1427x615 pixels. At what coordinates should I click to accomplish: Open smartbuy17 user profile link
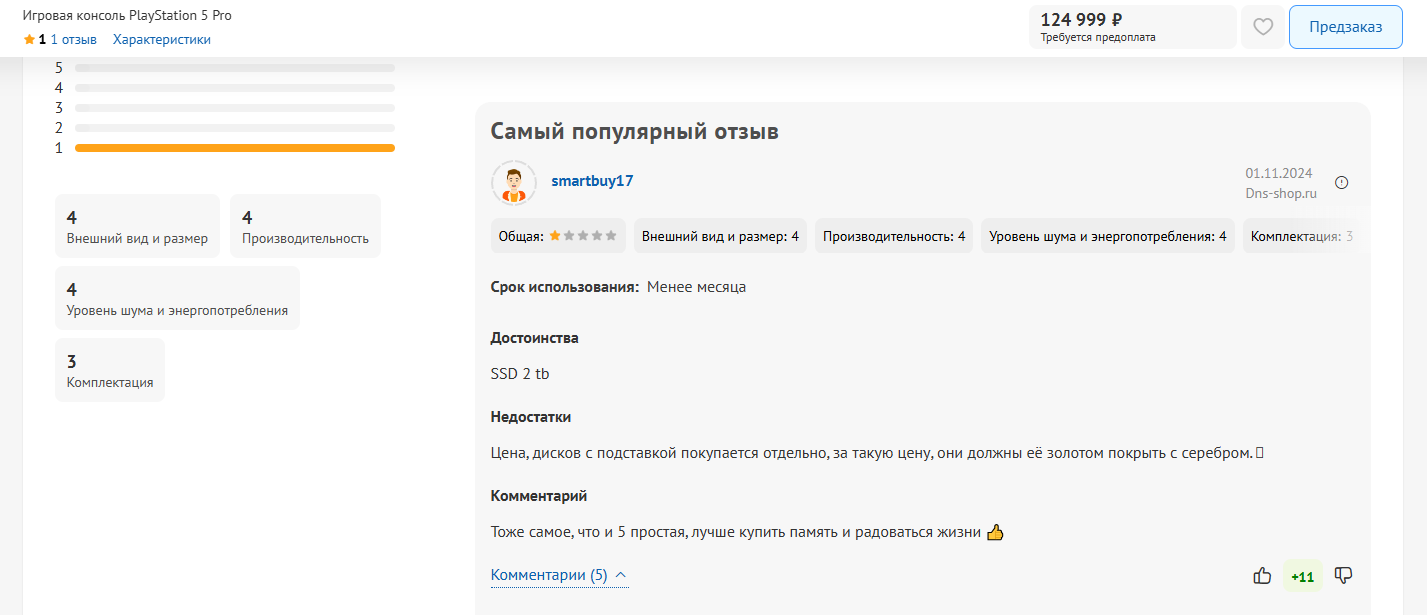pyautogui.click(x=592, y=181)
